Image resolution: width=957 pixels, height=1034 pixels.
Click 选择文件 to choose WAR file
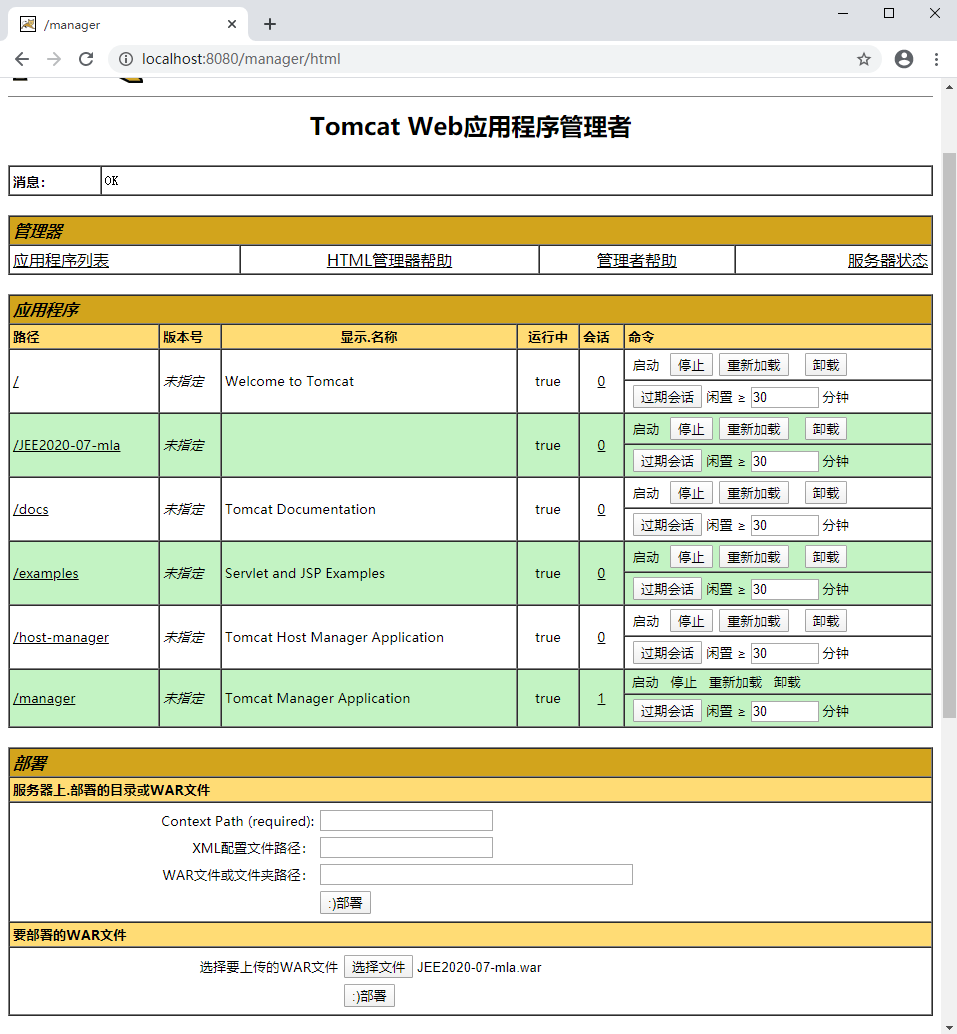[378, 967]
